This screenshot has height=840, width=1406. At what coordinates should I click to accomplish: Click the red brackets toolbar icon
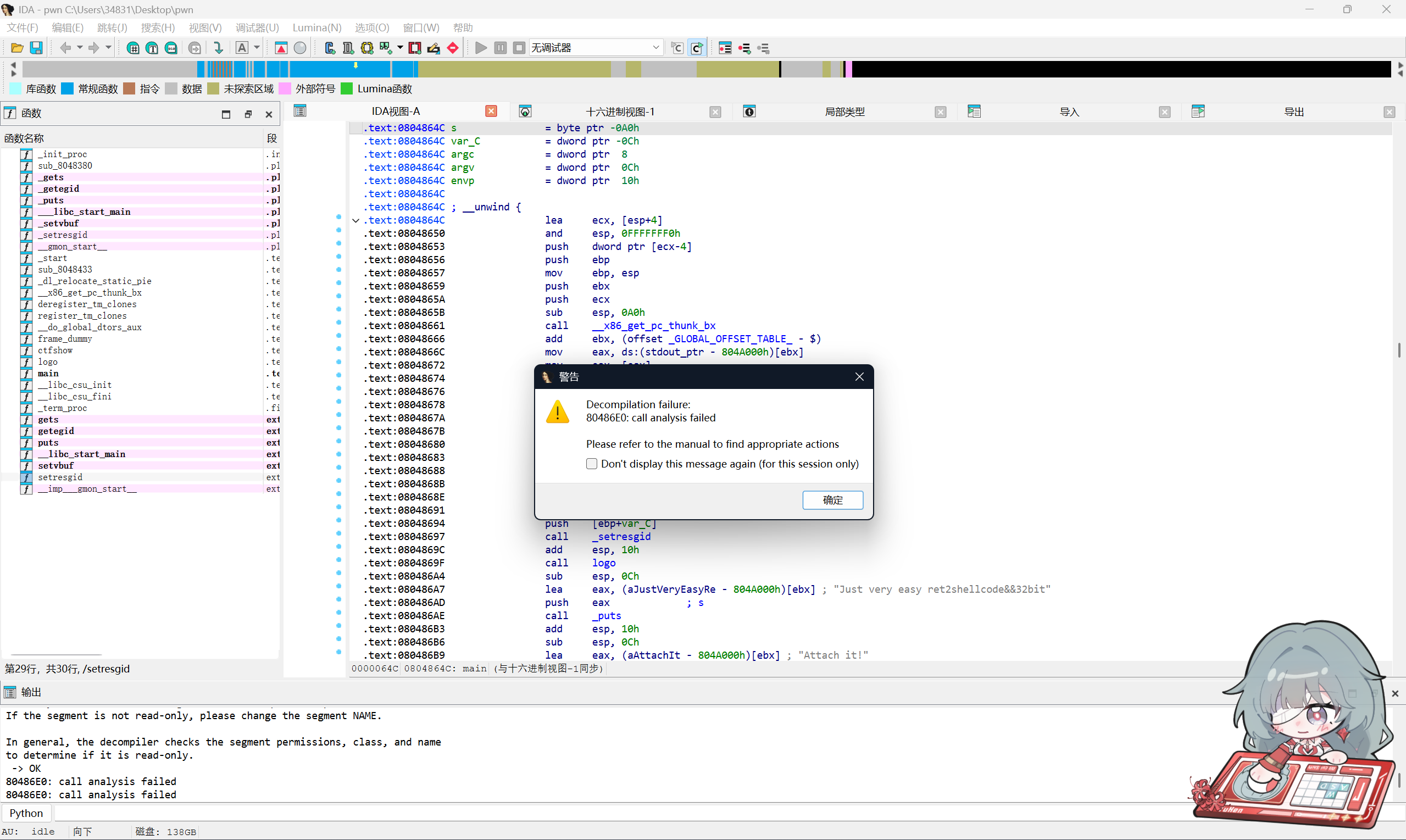[x=415, y=48]
